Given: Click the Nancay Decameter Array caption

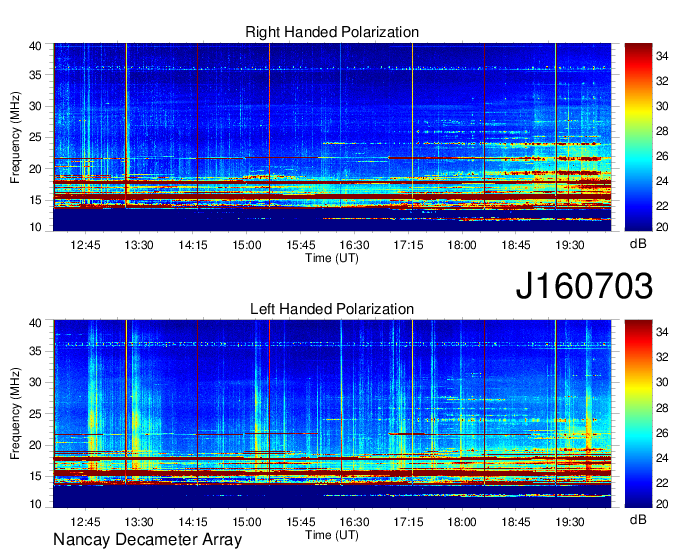Looking at the screenshot, I should tap(147, 539).
